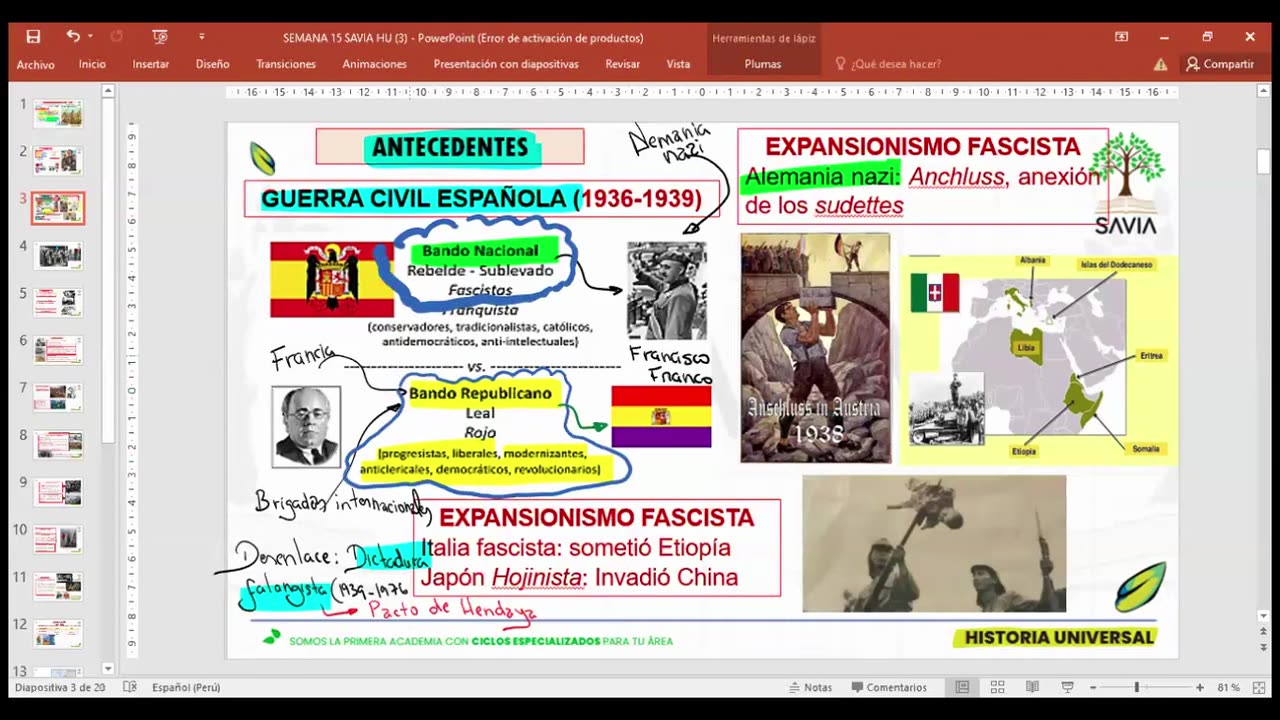Click the Compartir share button
Viewport: 1280px width, 720px height.
1220,64
